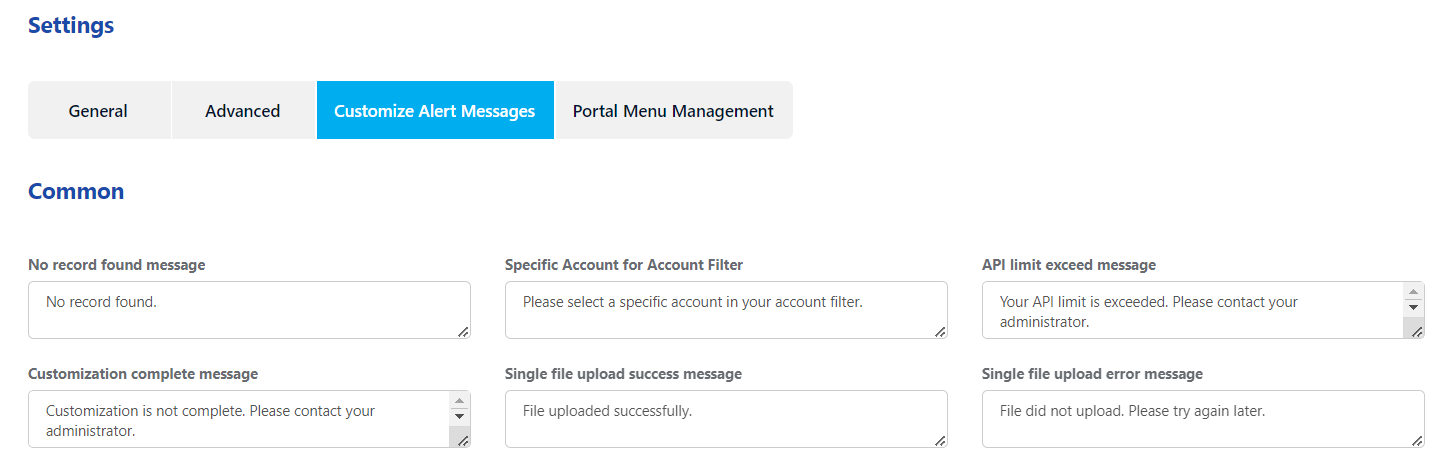Edit the Specific Account for Account Filter field
Screen dimensions: 1446x467
[726, 310]
